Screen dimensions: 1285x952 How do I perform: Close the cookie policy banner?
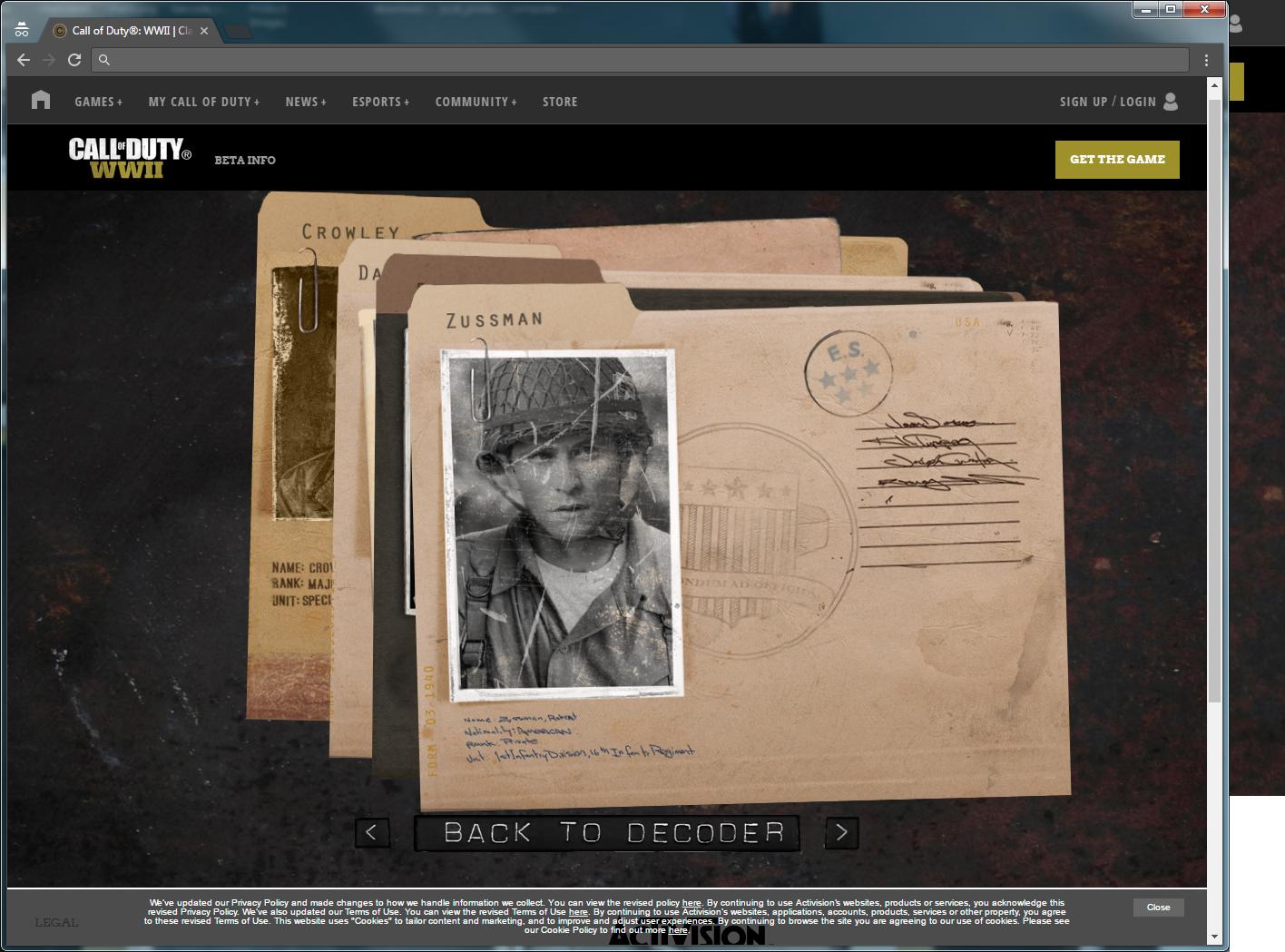click(x=1158, y=908)
